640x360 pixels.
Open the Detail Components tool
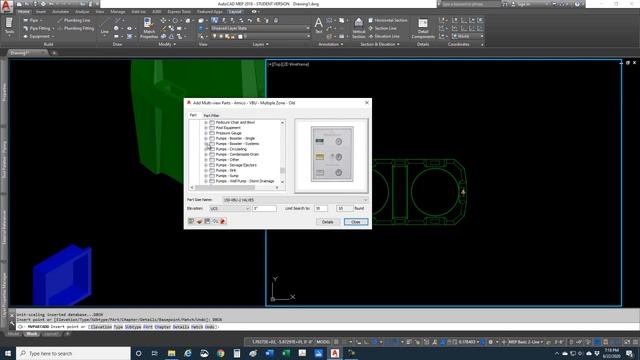[x=423, y=28]
